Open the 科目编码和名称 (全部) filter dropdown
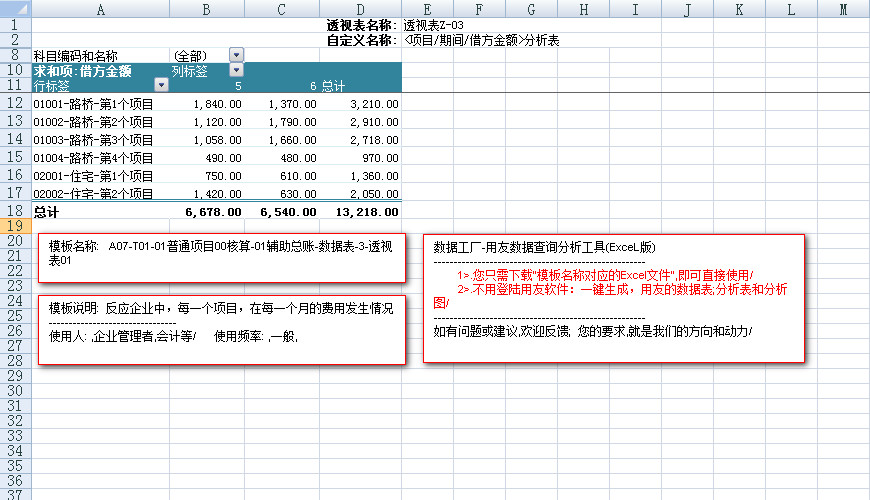The image size is (870, 500). click(x=236, y=55)
